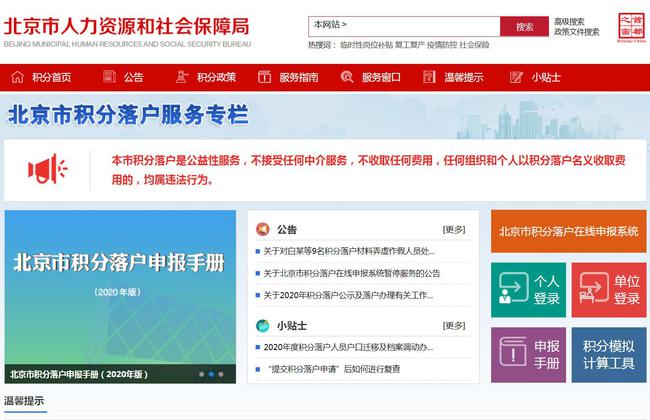Open tip 2020年度积分落户人员户口迁移及档案调动办...
The width and height of the screenshot is (650, 420).
point(348,347)
